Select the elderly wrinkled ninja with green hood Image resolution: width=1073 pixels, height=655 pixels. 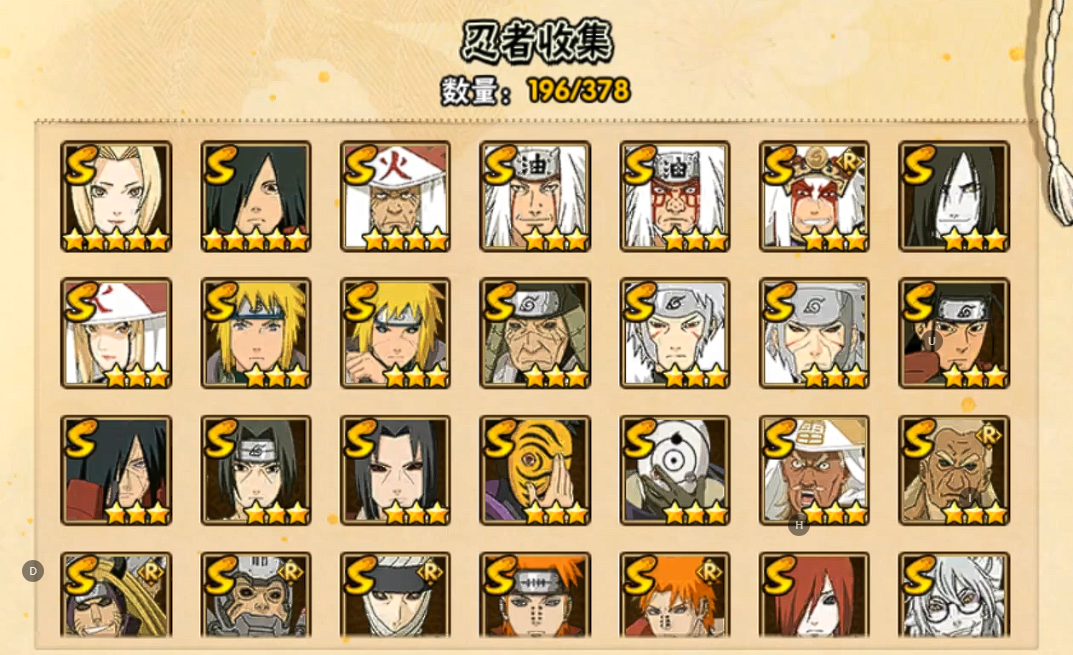click(534, 333)
